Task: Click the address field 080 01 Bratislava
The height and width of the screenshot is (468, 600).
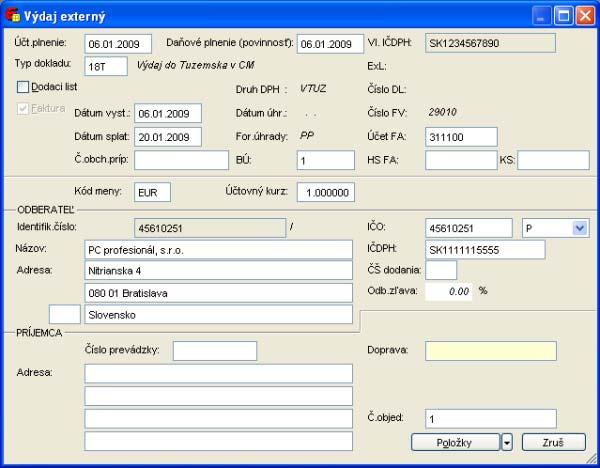Action: click(x=218, y=293)
